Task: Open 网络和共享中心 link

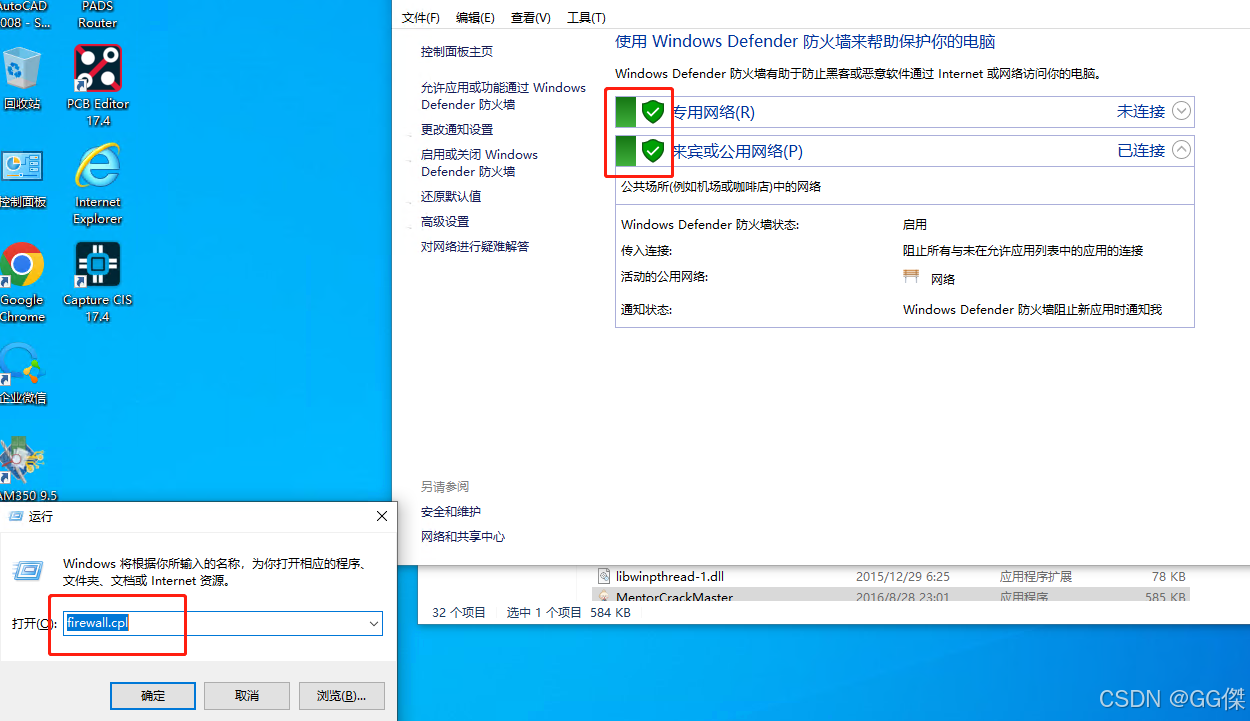Action: point(463,536)
